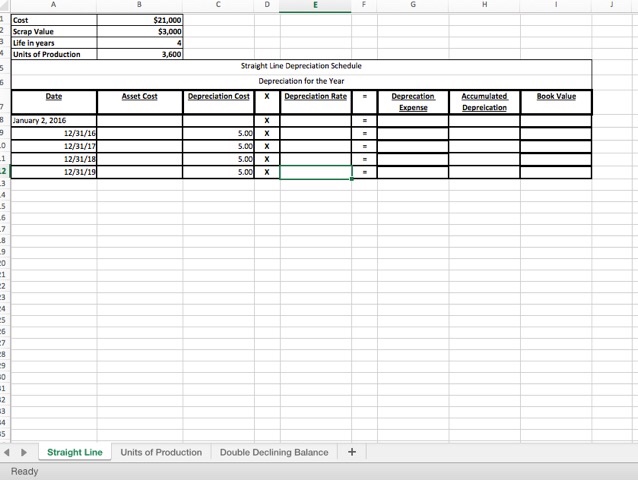Click the Asset Cost cell in January 2, 2016 row

tap(140, 120)
